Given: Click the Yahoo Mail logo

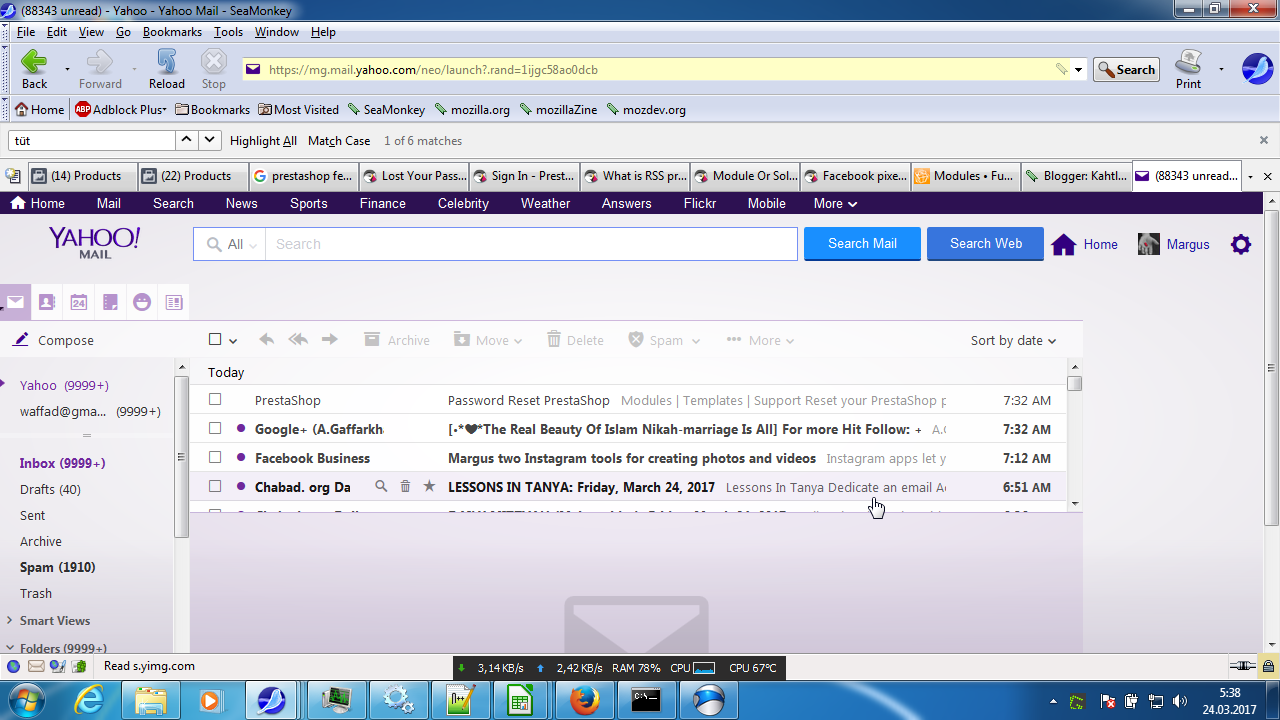Looking at the screenshot, I should pyautogui.click(x=94, y=242).
